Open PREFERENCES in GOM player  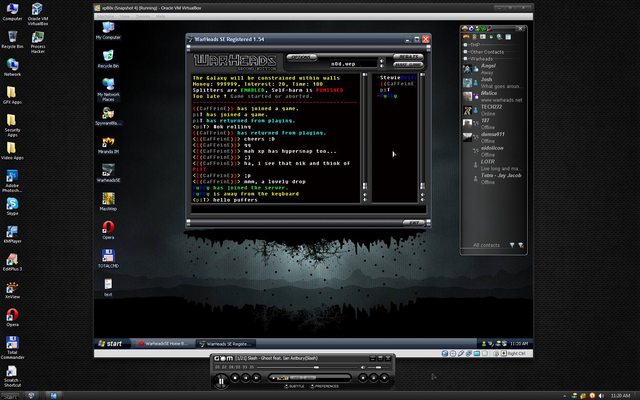tap(325, 386)
